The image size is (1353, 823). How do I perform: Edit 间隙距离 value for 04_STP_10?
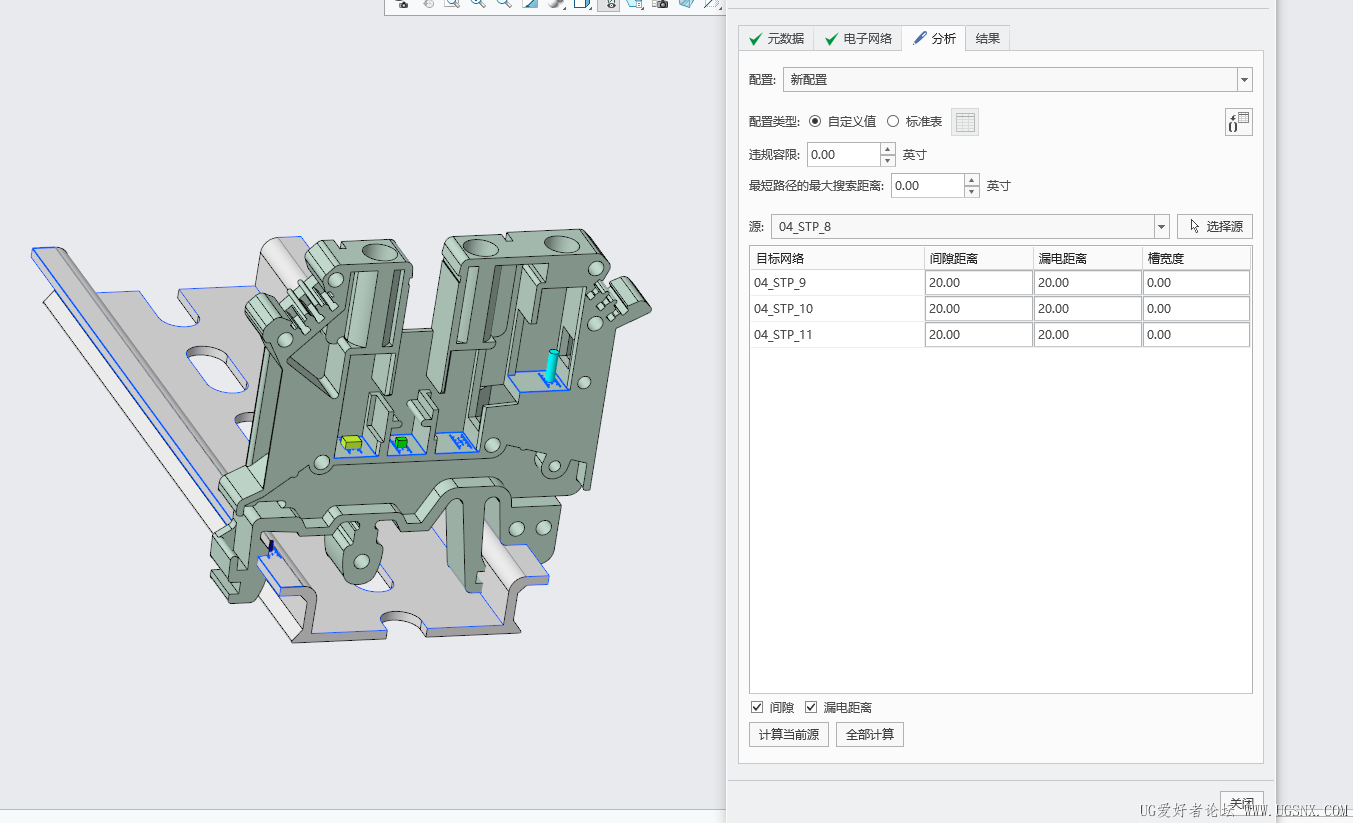tap(979, 309)
